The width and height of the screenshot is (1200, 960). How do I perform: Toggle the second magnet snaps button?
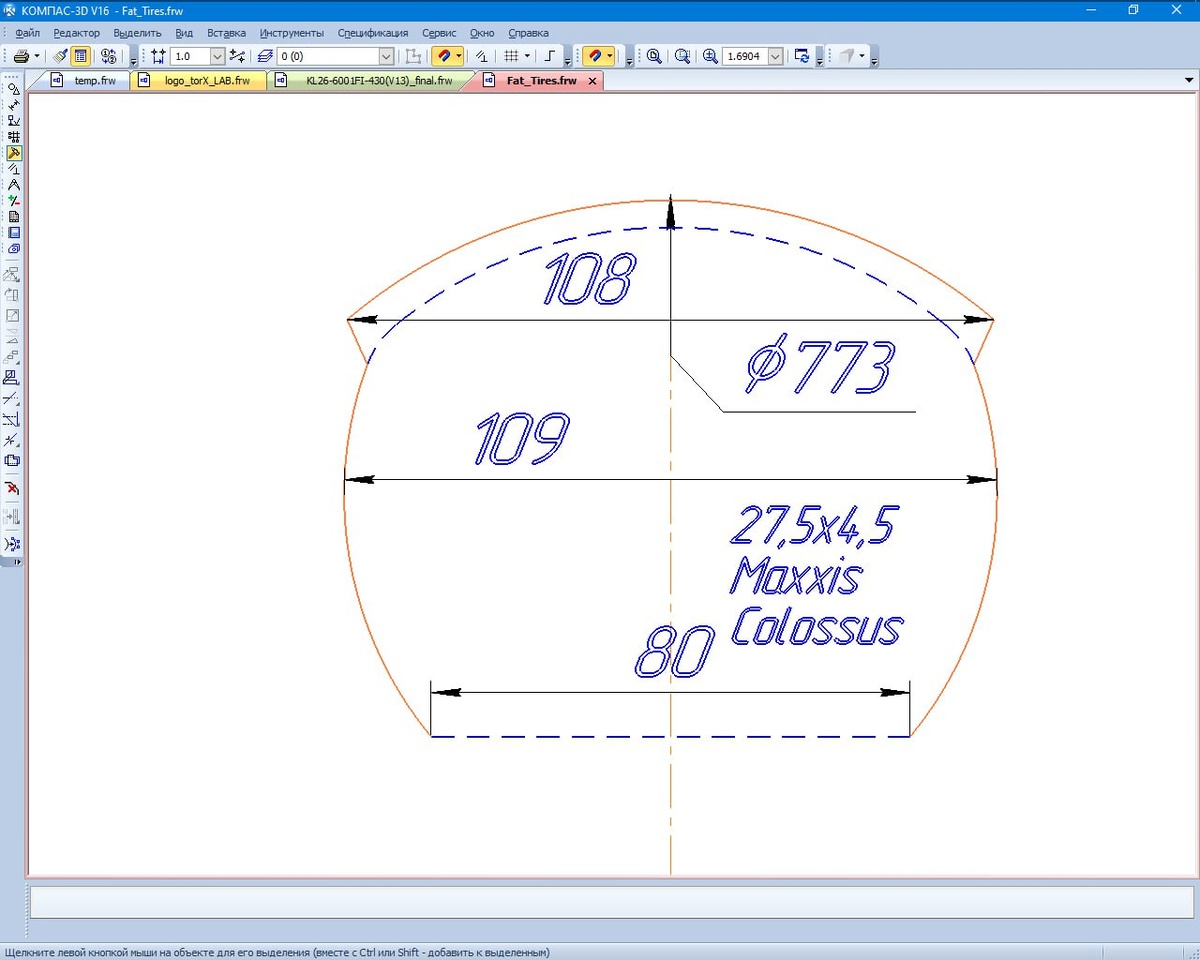tap(594, 56)
